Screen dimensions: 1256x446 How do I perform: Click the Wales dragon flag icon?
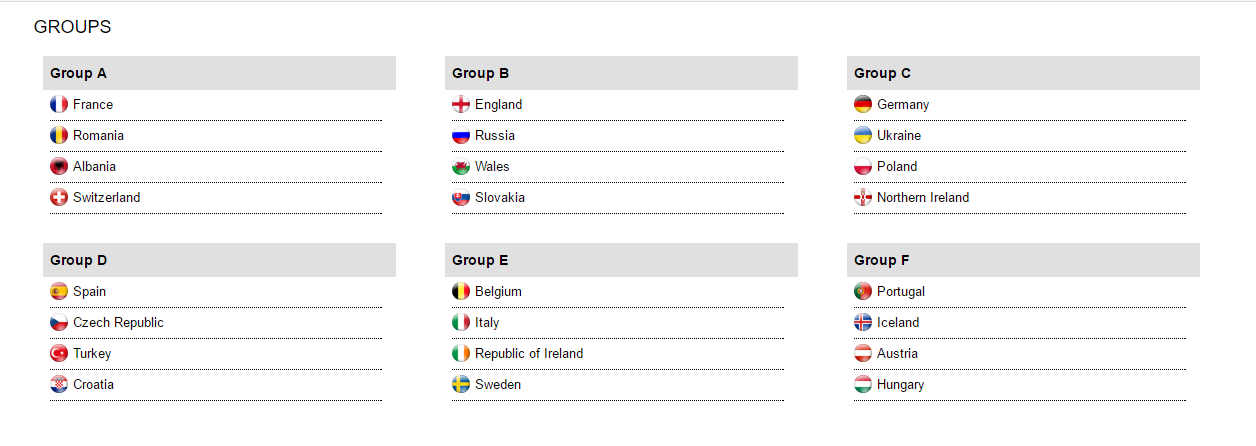point(461,166)
